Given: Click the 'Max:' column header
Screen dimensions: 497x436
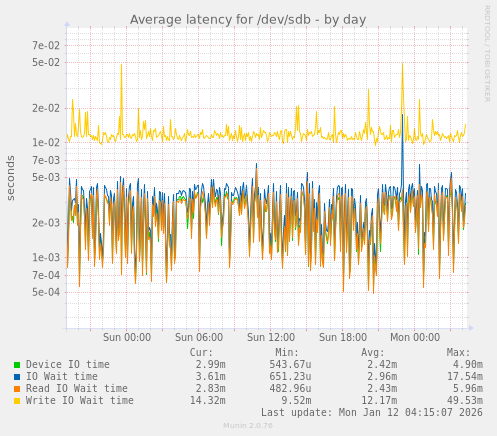Looking at the screenshot, I should click(x=458, y=352).
